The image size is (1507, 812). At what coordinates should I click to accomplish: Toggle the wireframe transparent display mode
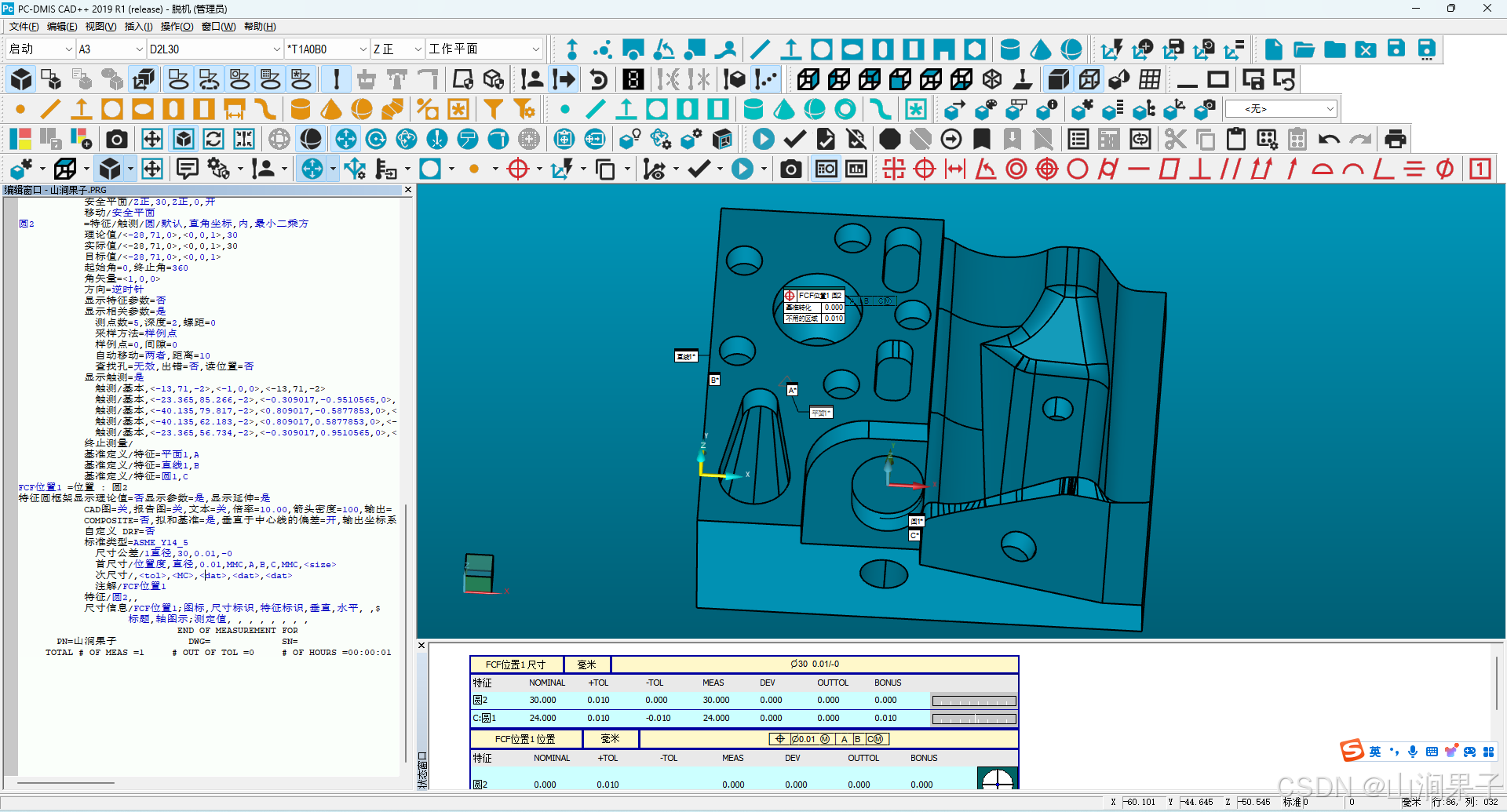click(1089, 79)
